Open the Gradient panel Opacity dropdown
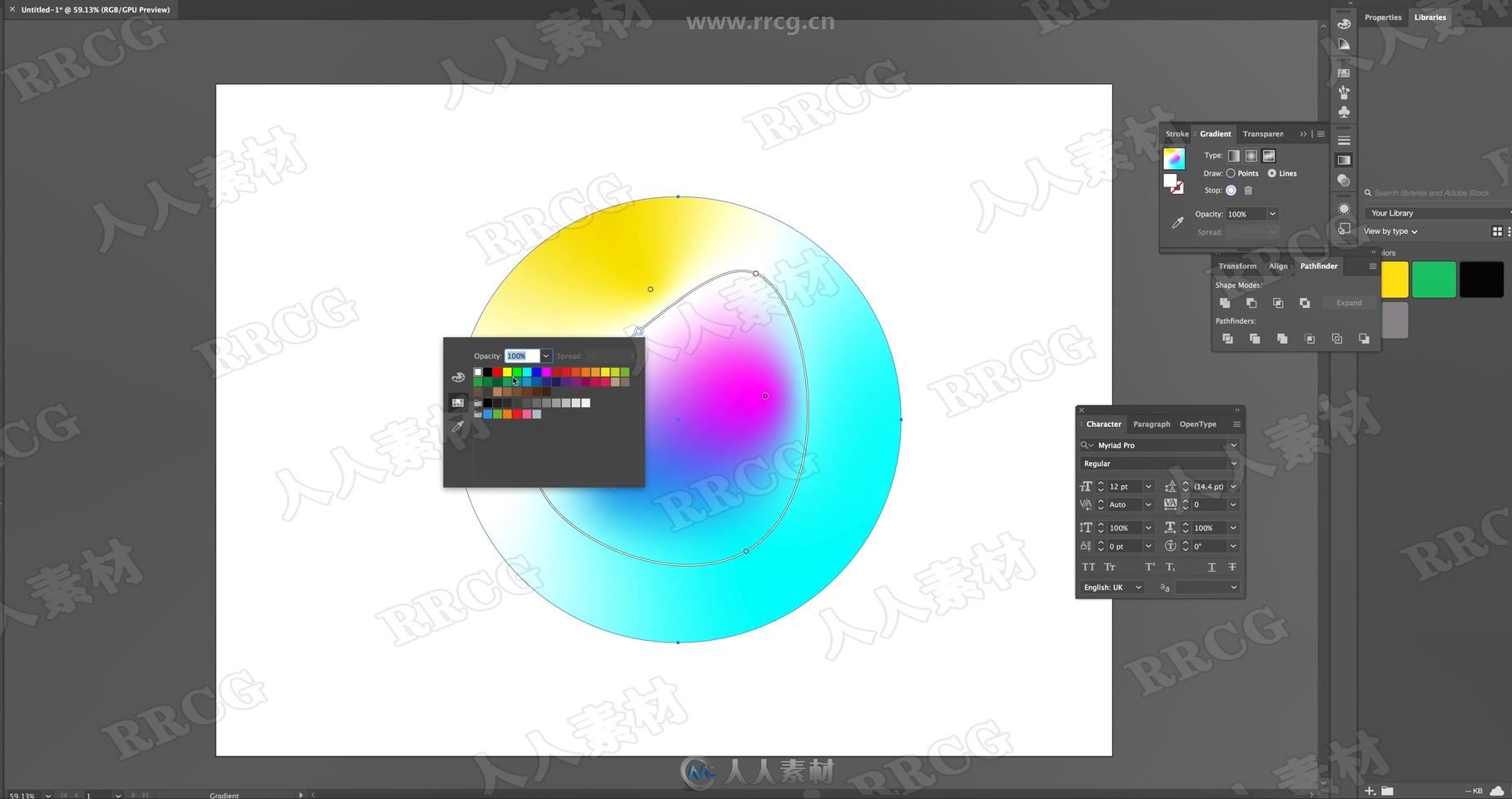 pyautogui.click(x=1272, y=214)
